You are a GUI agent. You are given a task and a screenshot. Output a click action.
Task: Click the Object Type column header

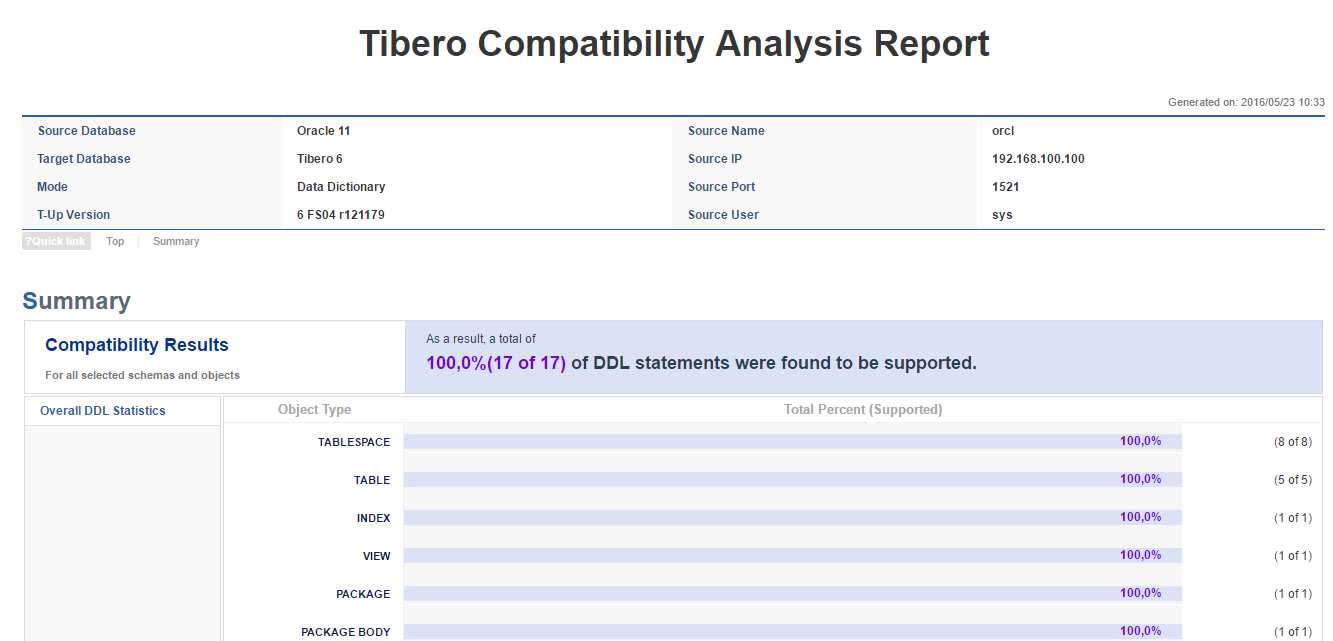[x=314, y=410]
